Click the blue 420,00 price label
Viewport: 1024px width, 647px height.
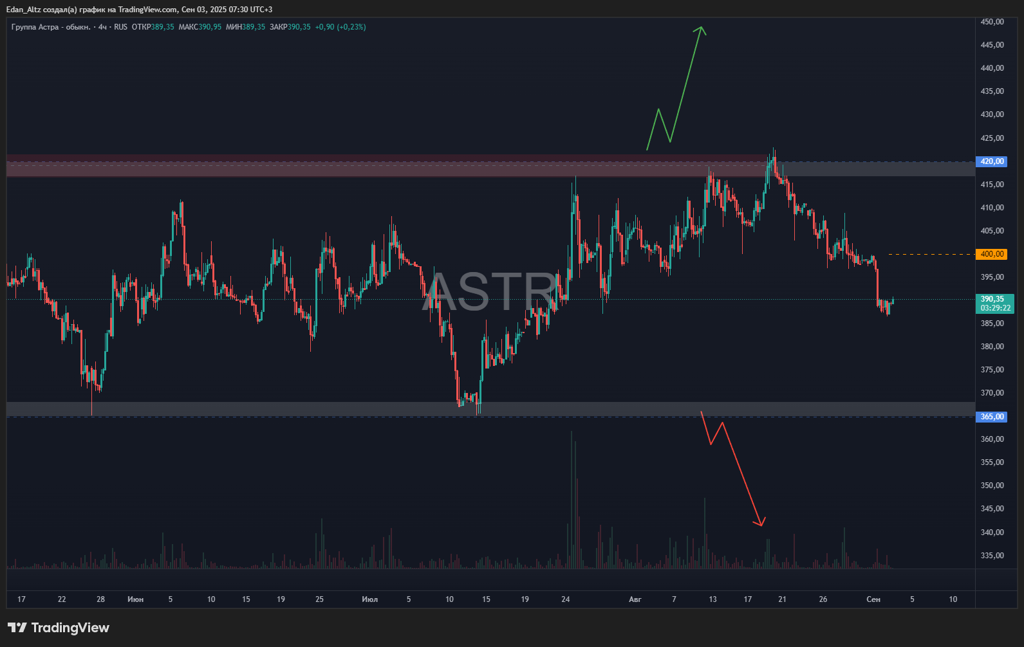[992, 161]
